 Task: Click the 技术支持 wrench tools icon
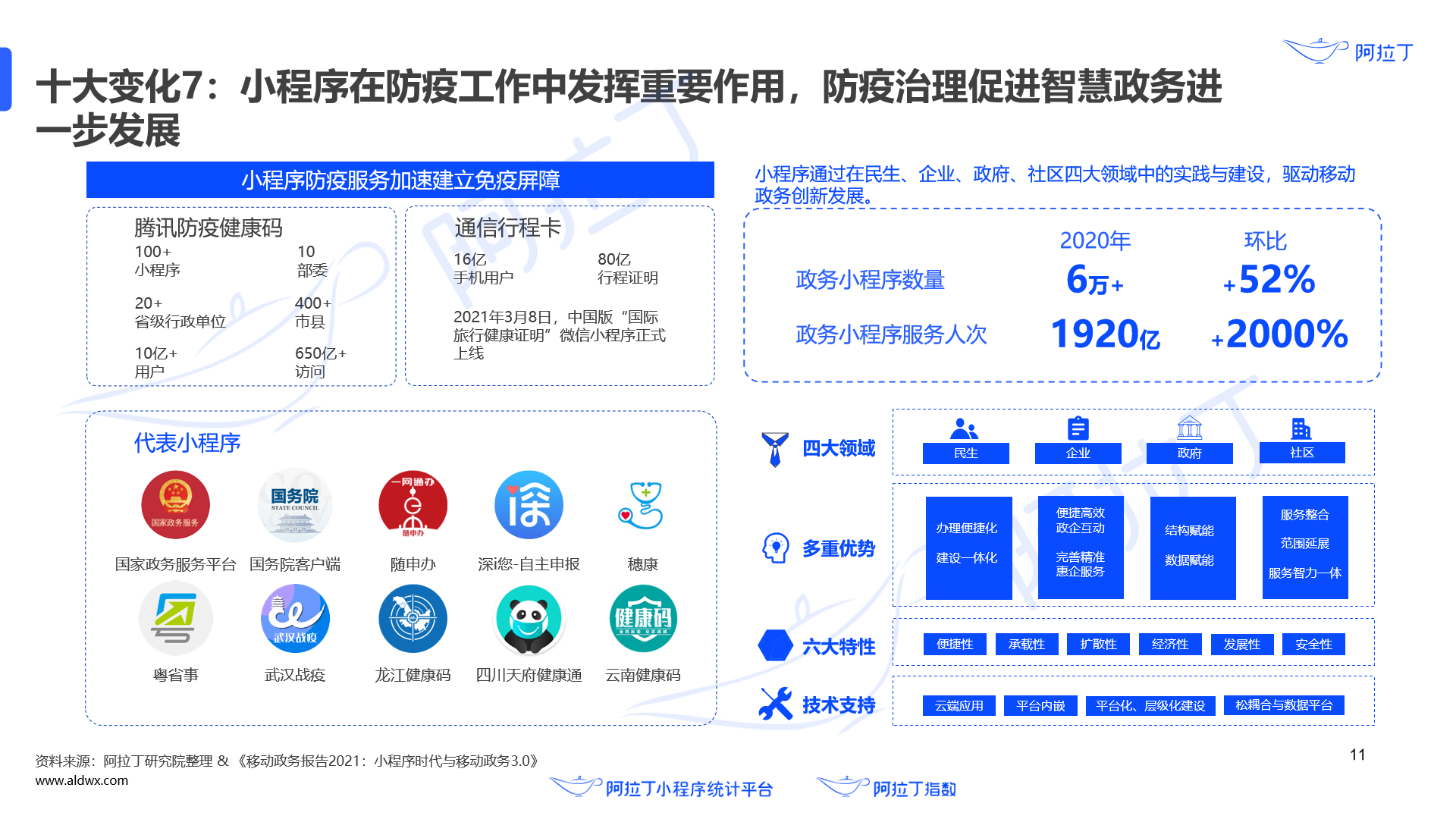click(x=775, y=704)
